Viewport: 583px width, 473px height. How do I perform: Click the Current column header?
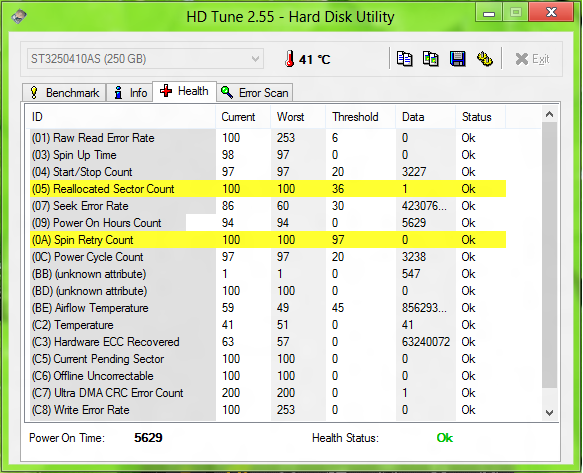pos(243,117)
